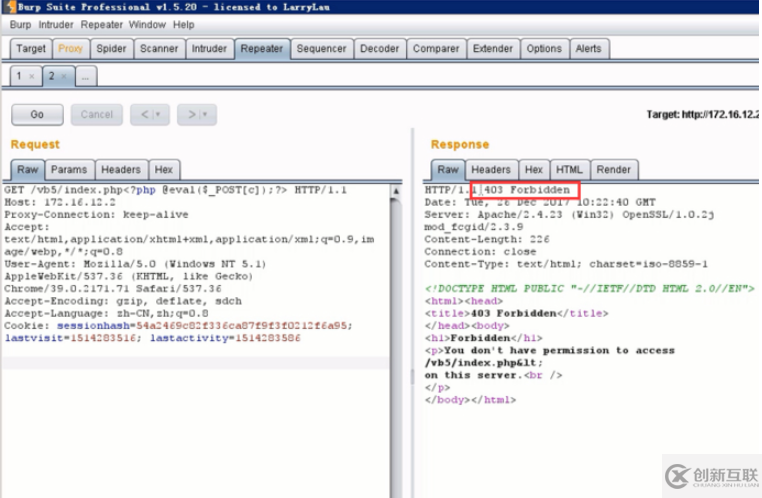Switch to the Scanner tab
762x498 pixels.
(159, 49)
